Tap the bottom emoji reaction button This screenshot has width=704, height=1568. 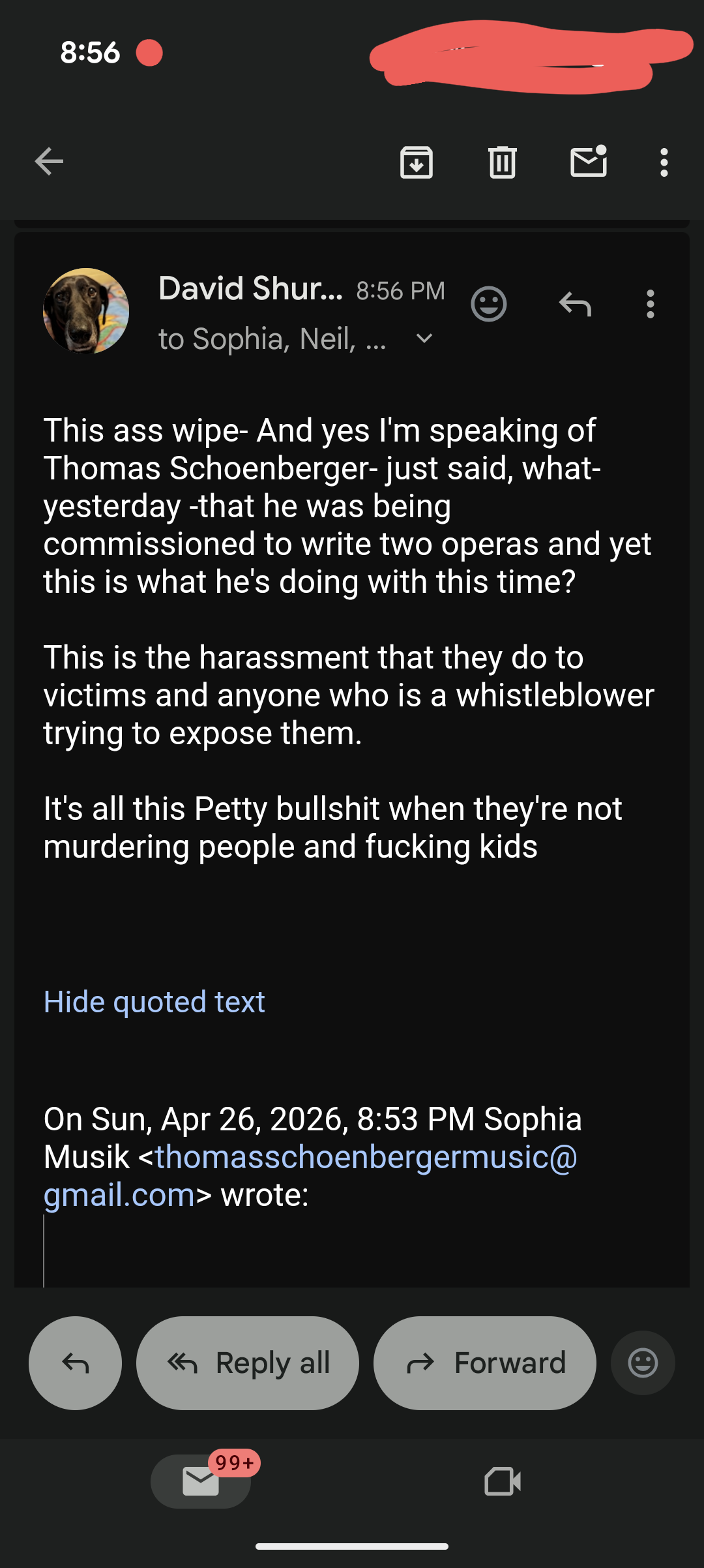tap(643, 1363)
